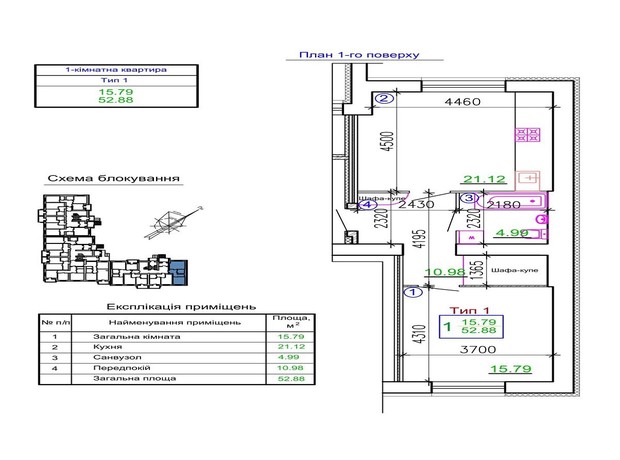Image resolution: width=620 pixels, height=460 pixels.
Task: Select underlined green 15.79 below the 3700 dimension
Action: pos(510,369)
